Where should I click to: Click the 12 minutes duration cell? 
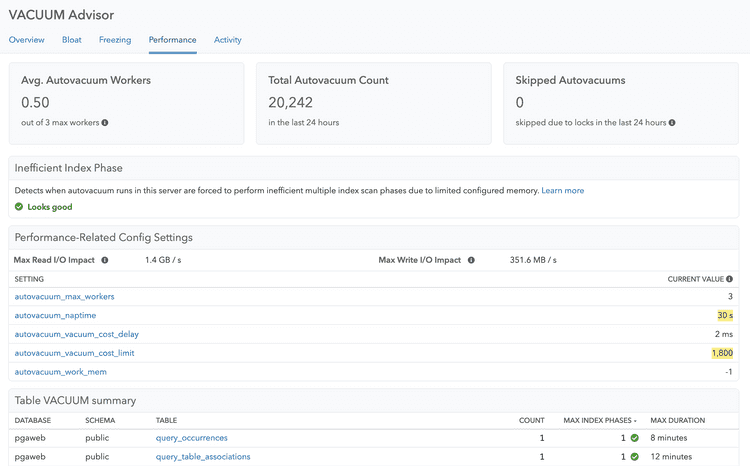671,457
